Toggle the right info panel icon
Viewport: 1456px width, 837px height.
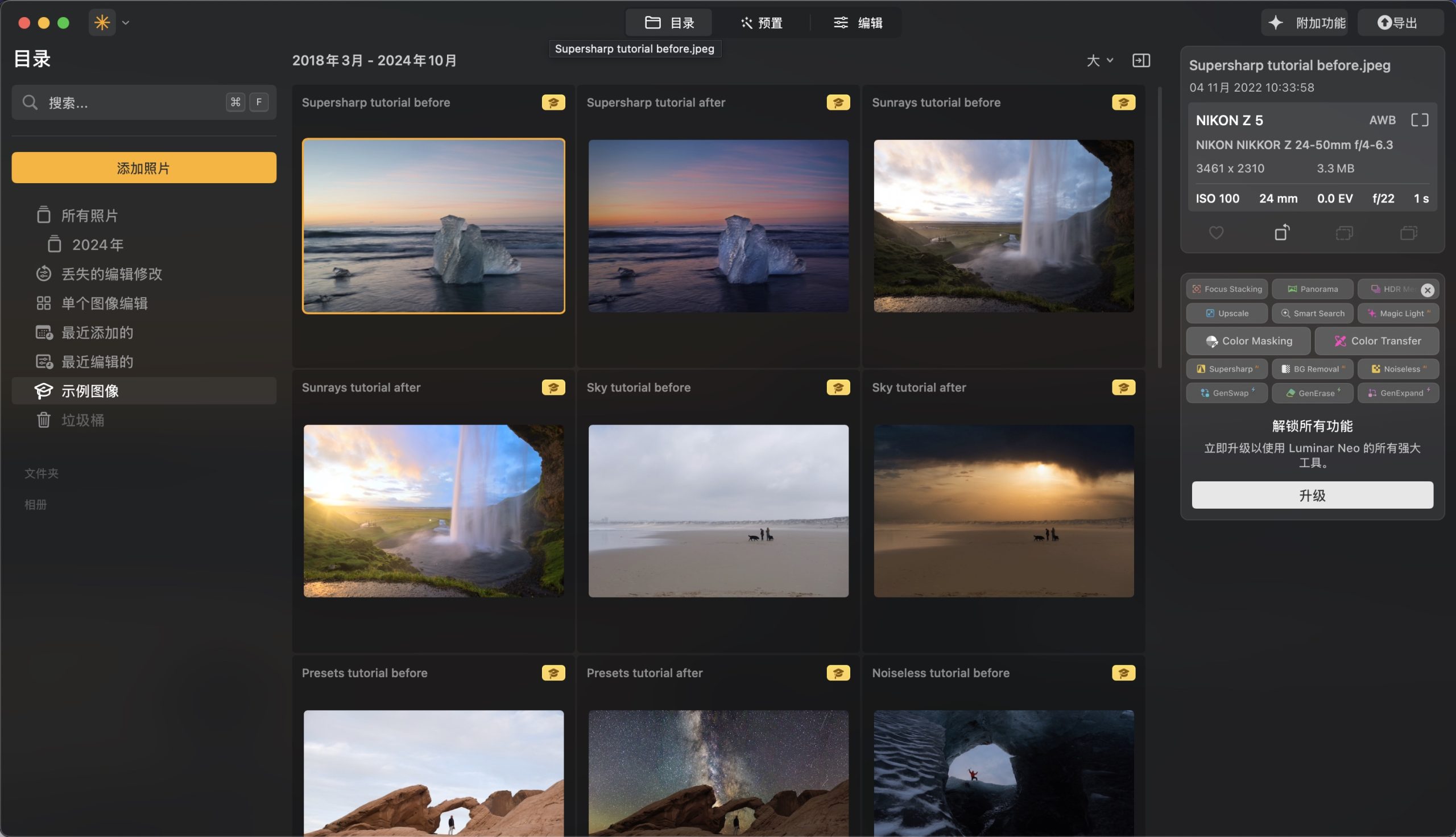coord(1141,60)
